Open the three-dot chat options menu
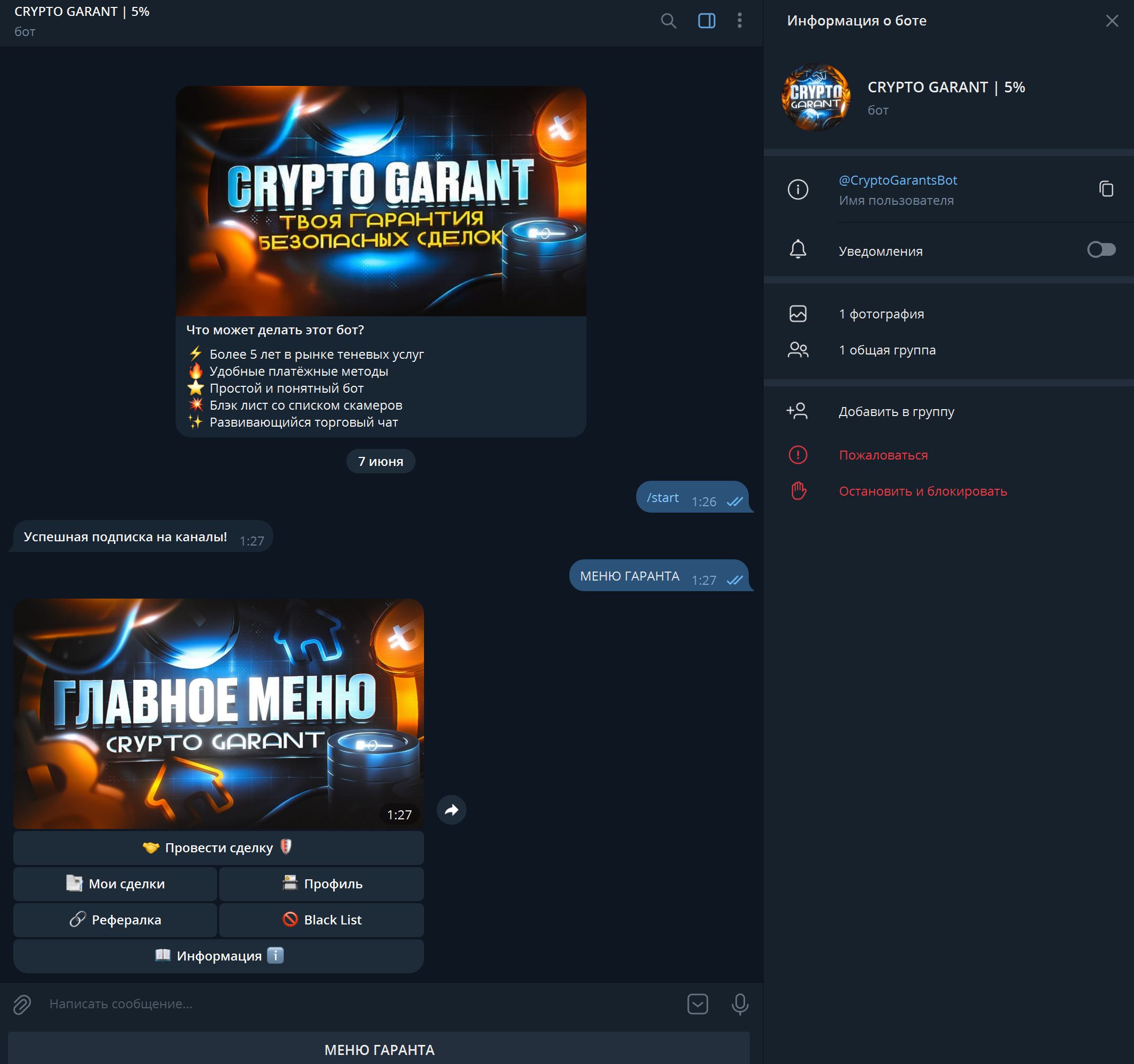 (x=739, y=21)
